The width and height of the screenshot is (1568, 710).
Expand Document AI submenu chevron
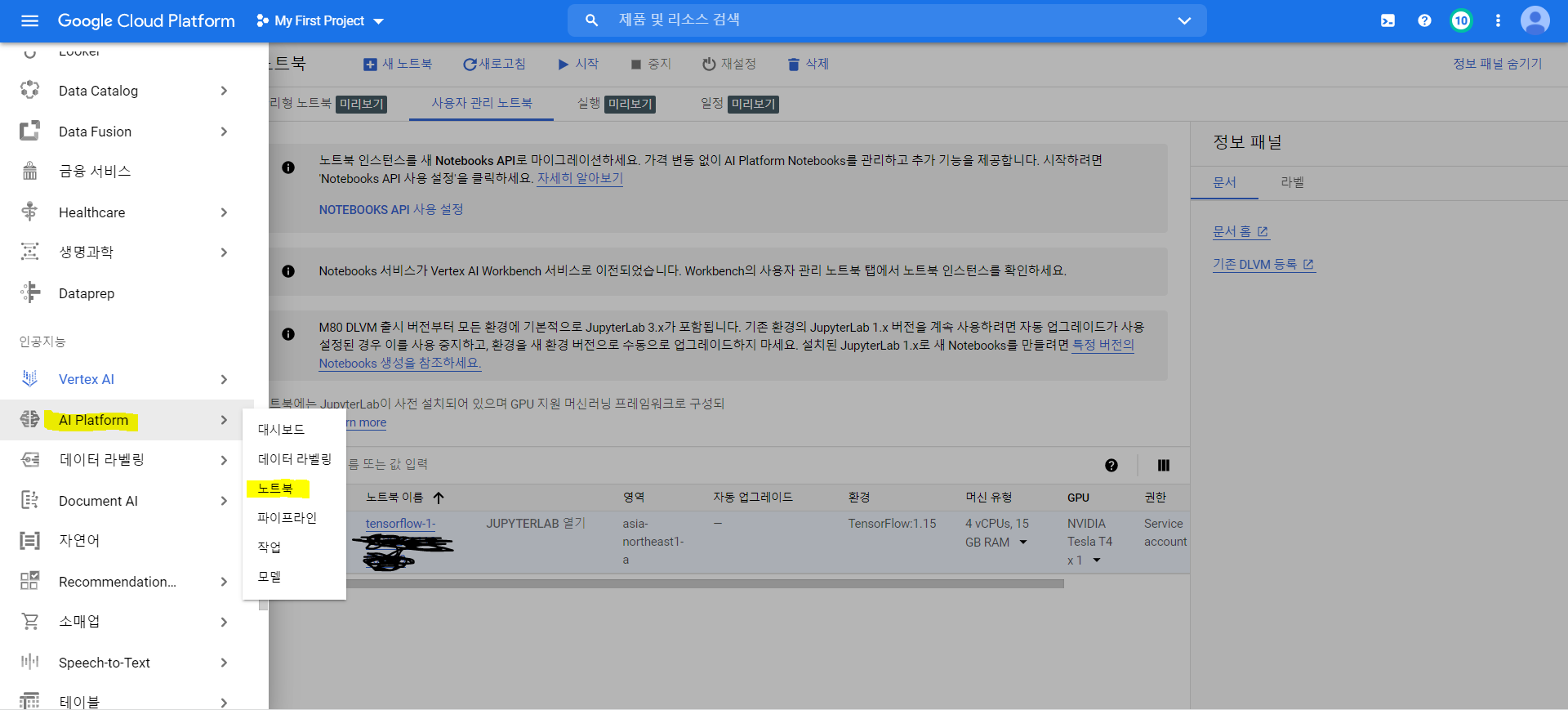(224, 501)
